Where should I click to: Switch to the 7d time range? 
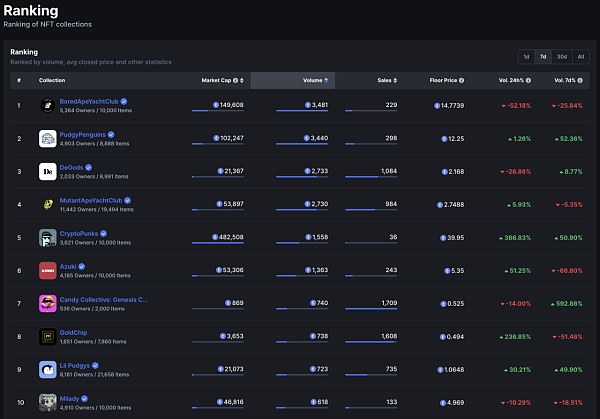pos(543,56)
